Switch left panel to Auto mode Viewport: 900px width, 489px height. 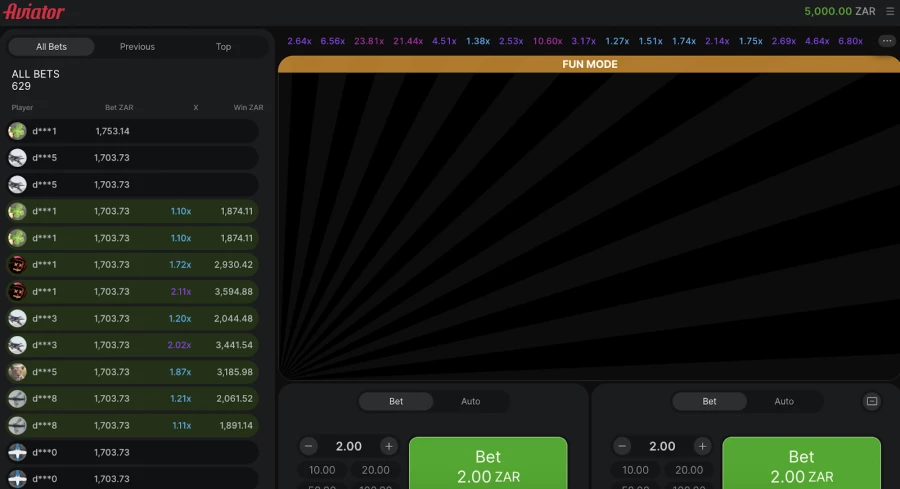pos(470,401)
